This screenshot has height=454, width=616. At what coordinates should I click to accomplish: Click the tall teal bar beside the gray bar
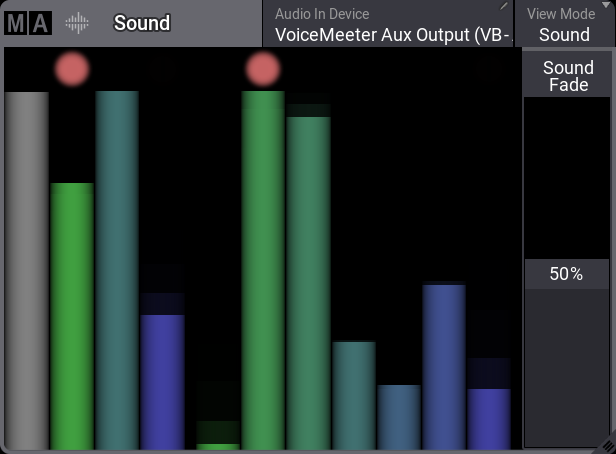point(117,270)
